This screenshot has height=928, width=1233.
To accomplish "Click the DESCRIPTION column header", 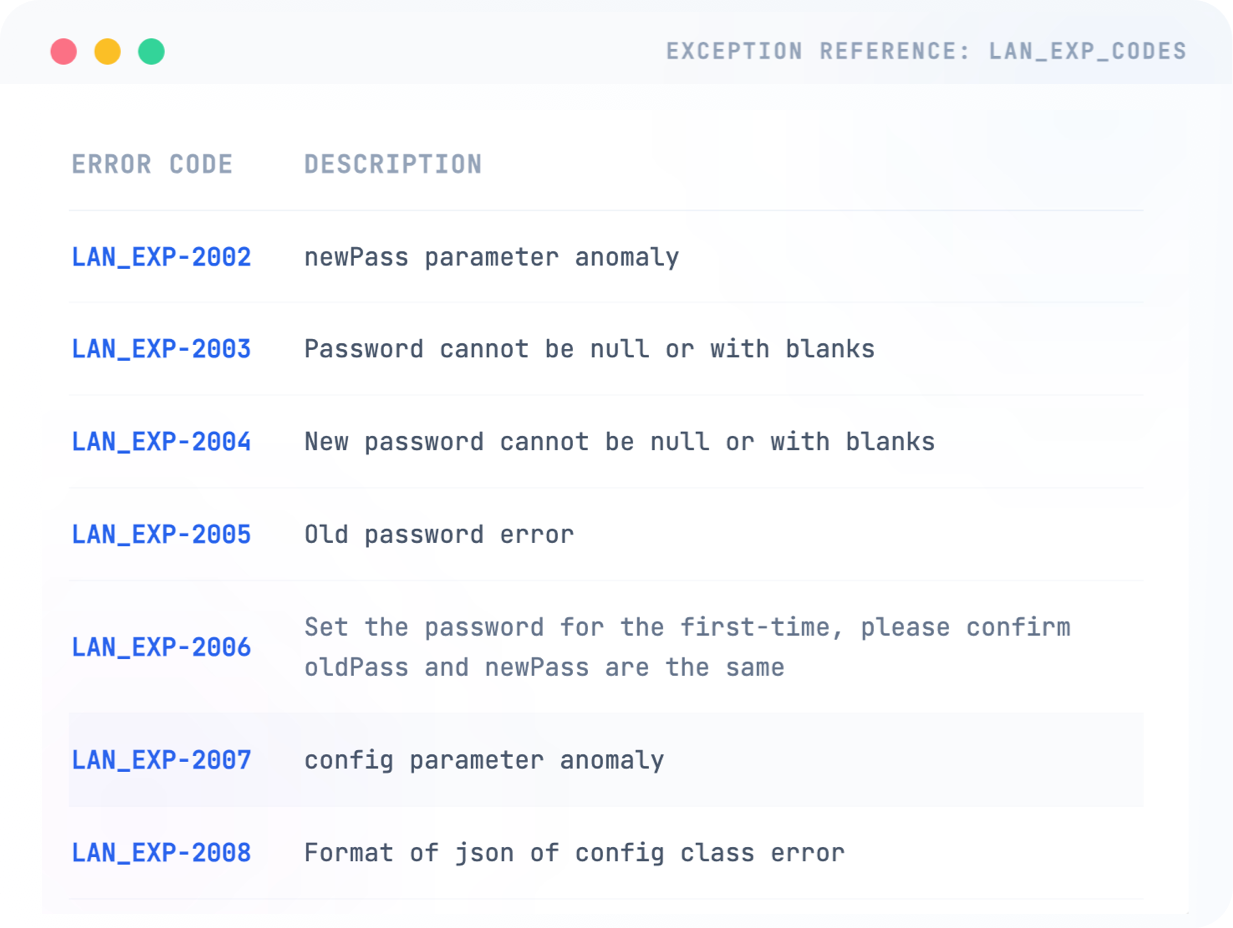I will (393, 164).
